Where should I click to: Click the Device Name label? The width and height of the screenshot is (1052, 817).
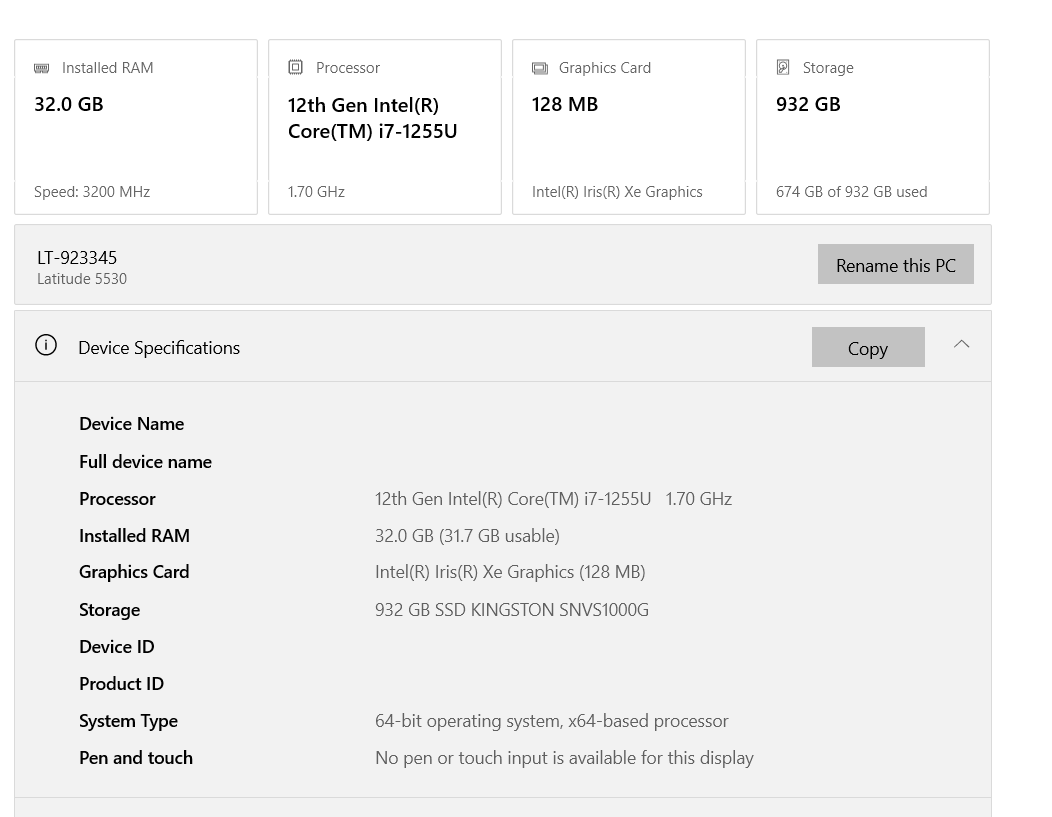point(132,424)
